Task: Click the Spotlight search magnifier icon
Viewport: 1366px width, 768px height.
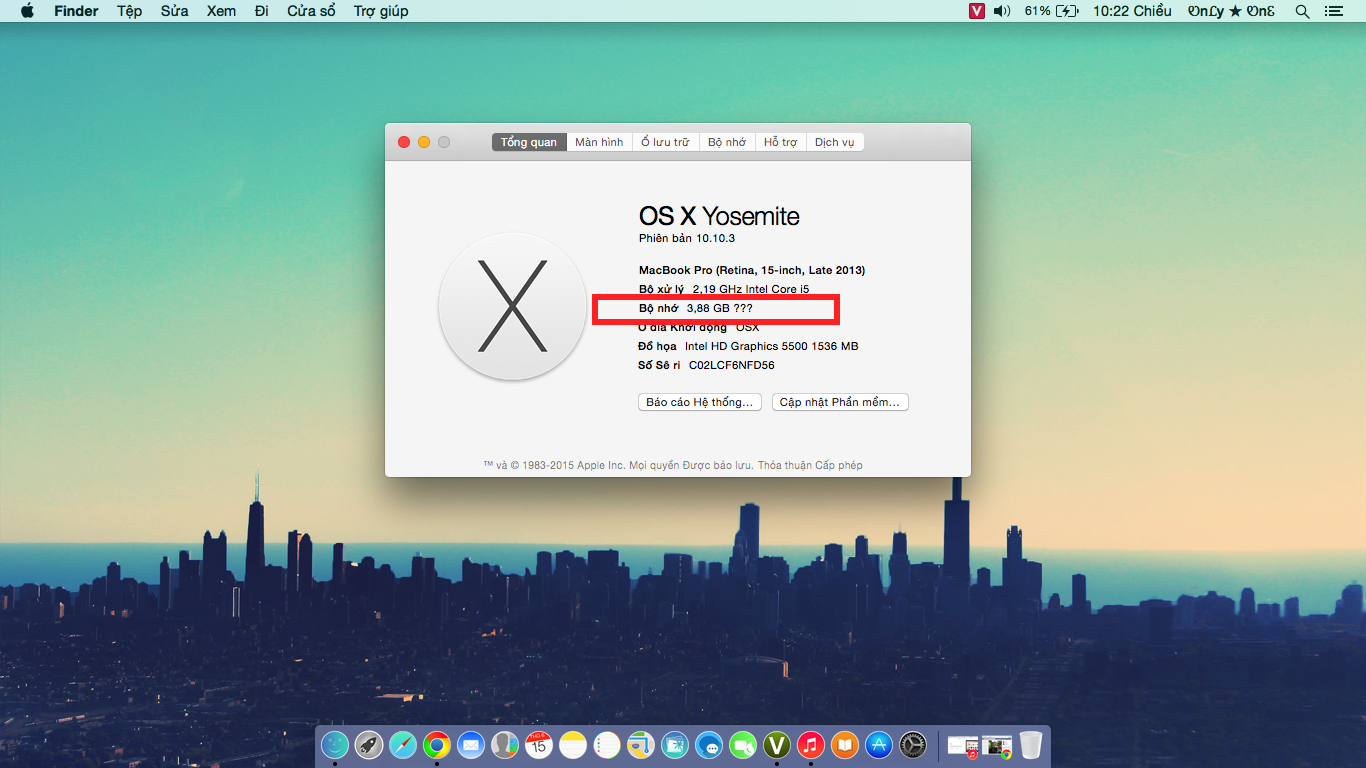Action: [1302, 11]
